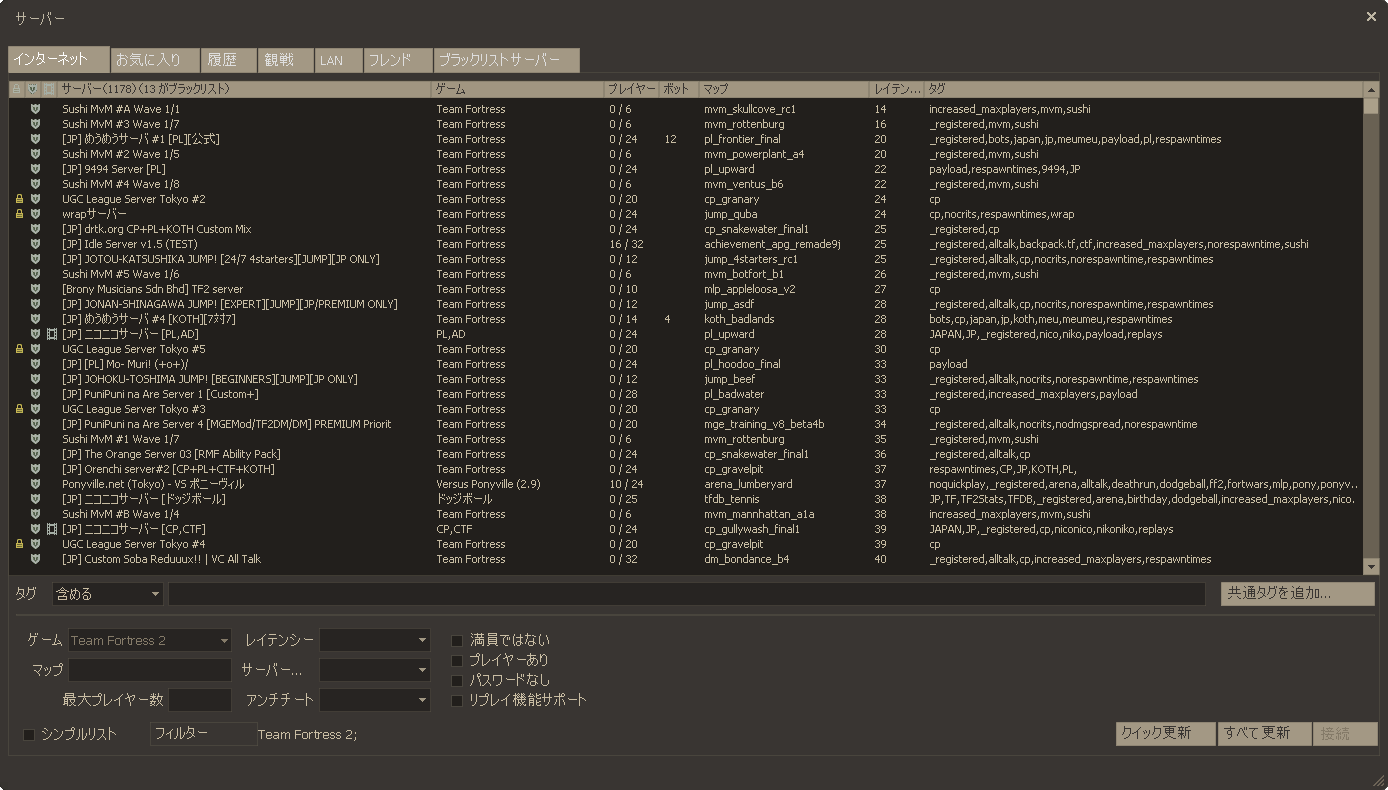
Task: Click the replay icon beside ニコニコサーバー [CP,CTF]
Action: 51,529
